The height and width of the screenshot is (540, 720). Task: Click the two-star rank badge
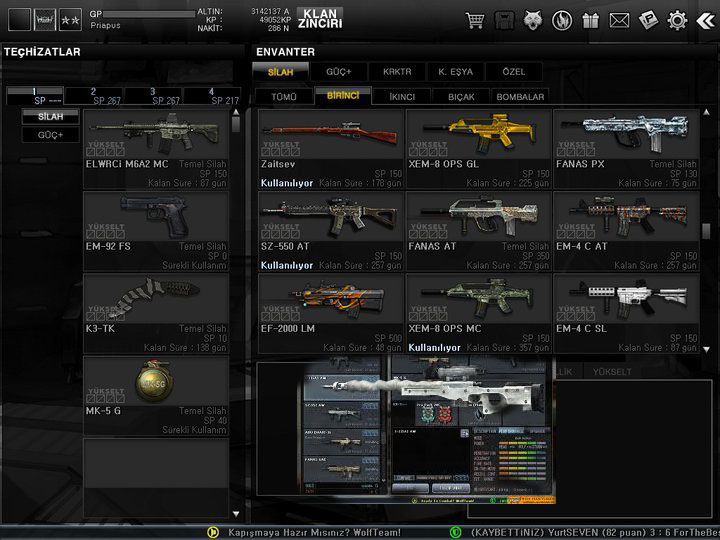pyautogui.click(x=70, y=20)
